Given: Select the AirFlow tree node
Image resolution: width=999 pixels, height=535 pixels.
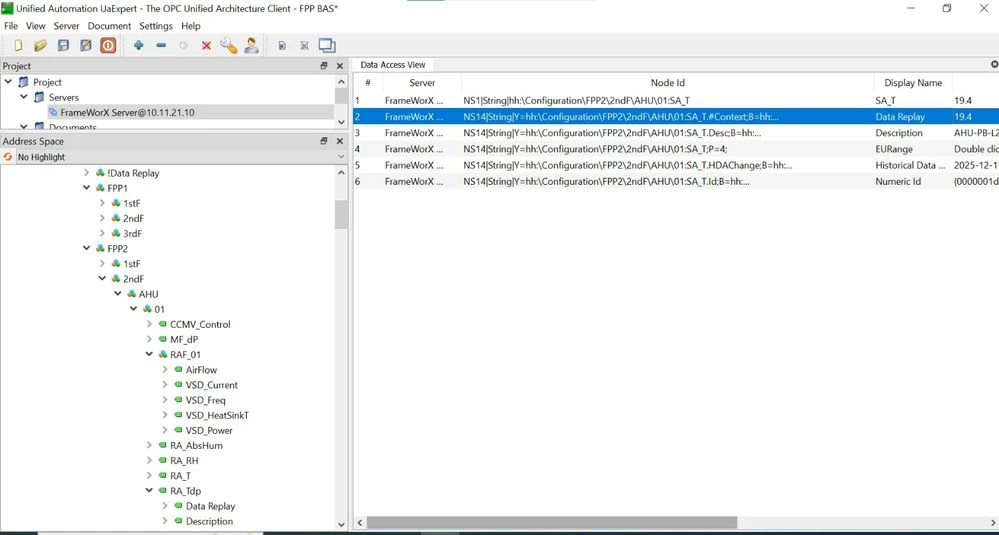Looking at the screenshot, I should click(x=201, y=369).
